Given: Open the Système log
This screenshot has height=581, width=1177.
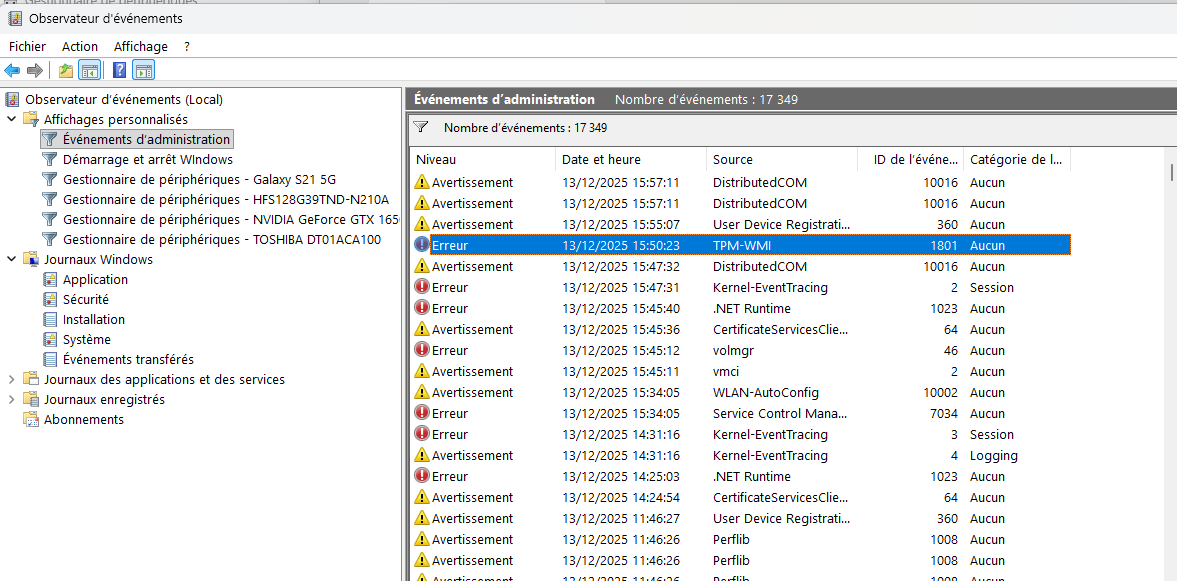Looking at the screenshot, I should 86,339.
